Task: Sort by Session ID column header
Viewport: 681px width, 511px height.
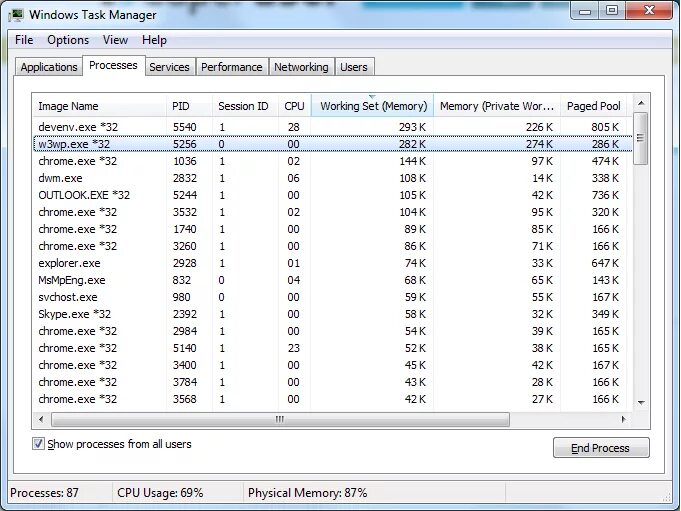Action: (245, 106)
